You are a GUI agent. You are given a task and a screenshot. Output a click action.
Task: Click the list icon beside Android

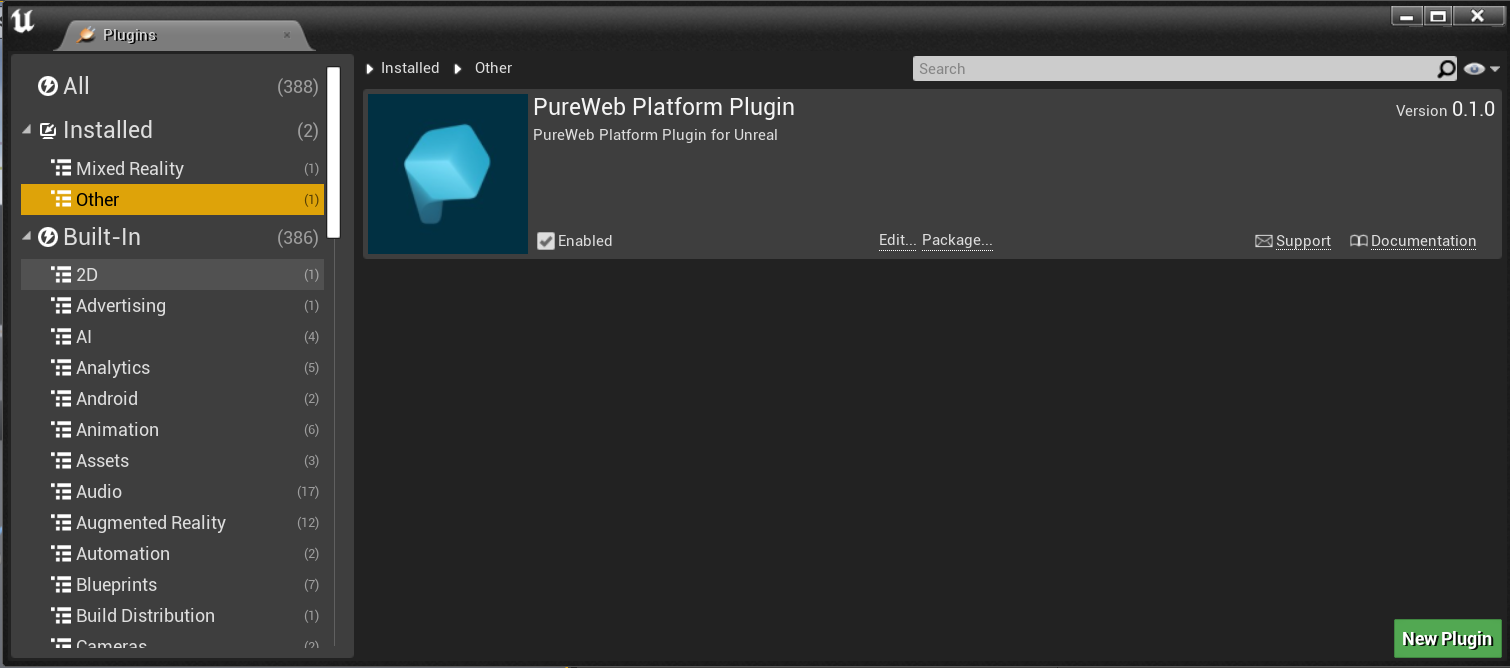click(61, 398)
